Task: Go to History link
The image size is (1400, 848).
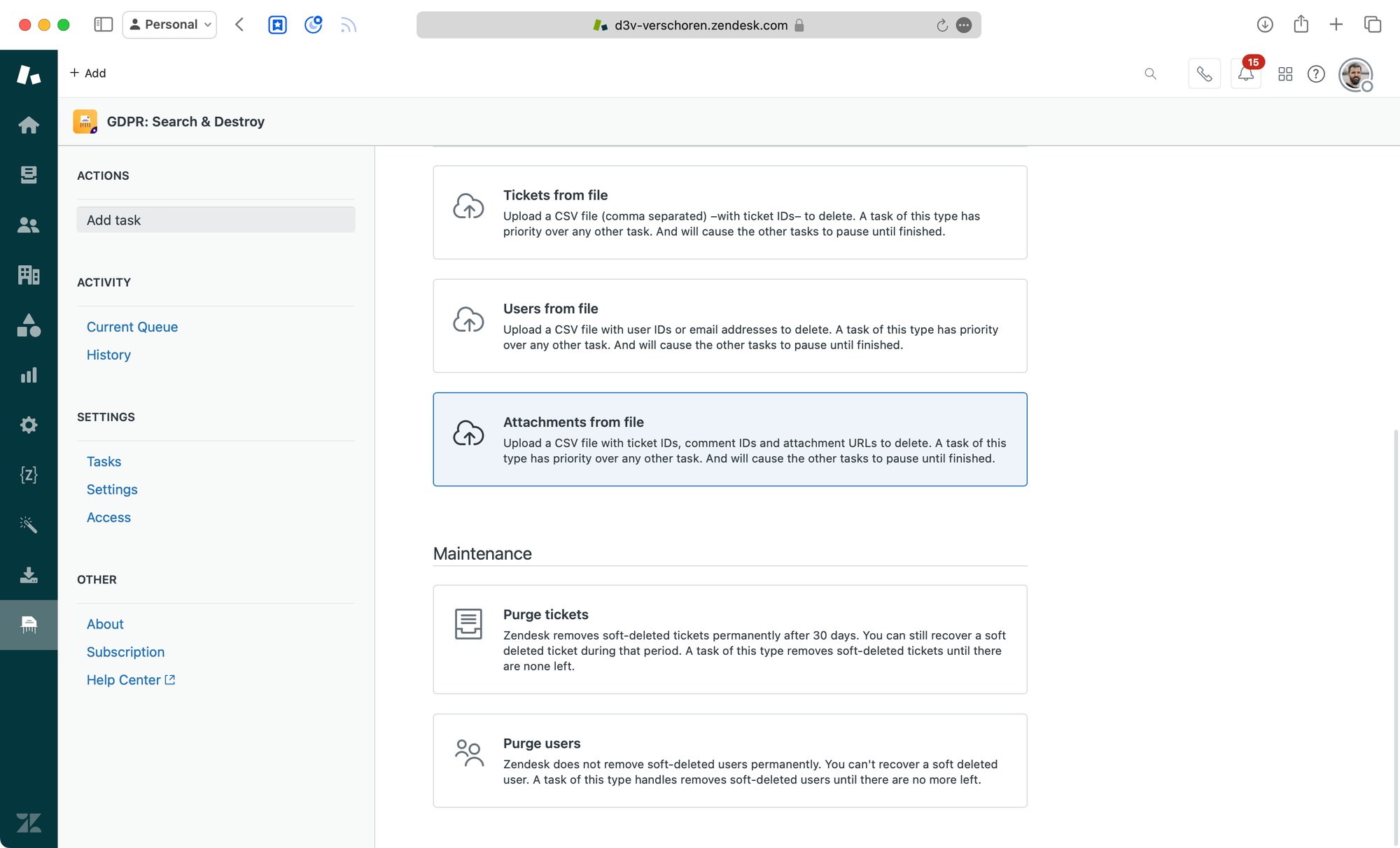Action: pos(108,355)
